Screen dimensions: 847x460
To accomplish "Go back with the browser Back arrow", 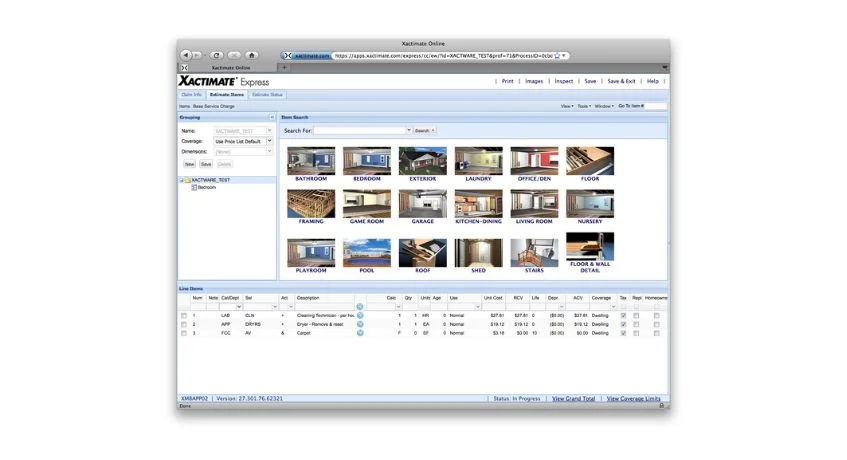I will pos(186,55).
